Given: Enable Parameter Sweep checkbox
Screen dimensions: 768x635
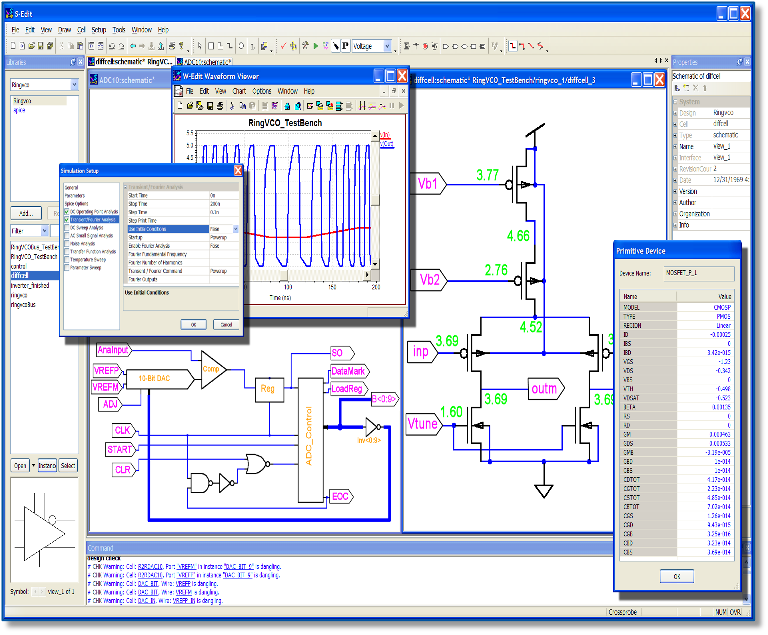Looking at the screenshot, I should [x=67, y=268].
